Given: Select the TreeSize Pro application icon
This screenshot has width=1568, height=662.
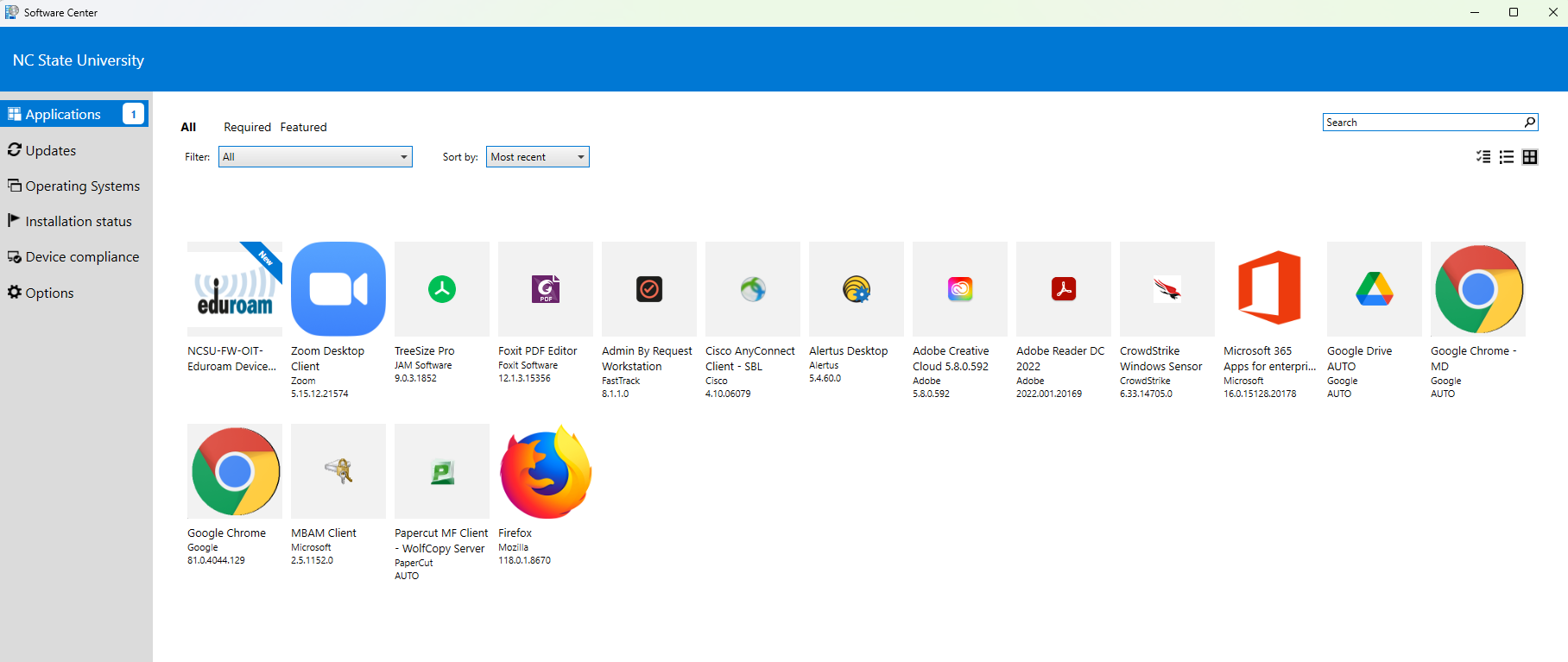Looking at the screenshot, I should pyautogui.click(x=442, y=289).
